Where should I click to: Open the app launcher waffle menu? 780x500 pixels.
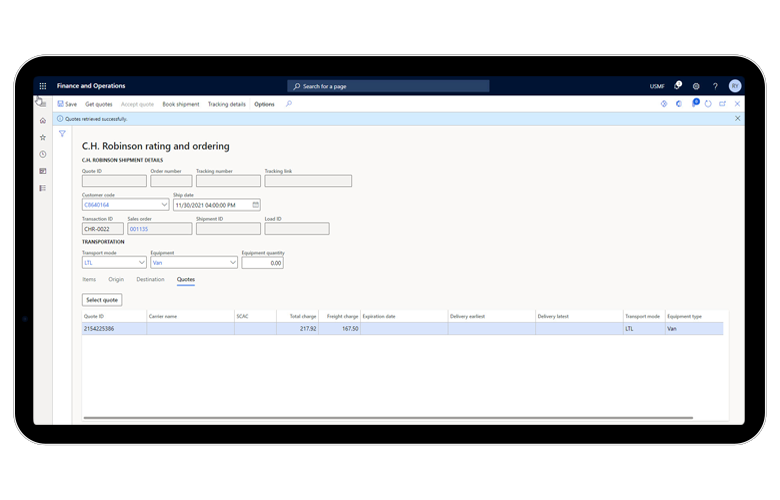43,86
